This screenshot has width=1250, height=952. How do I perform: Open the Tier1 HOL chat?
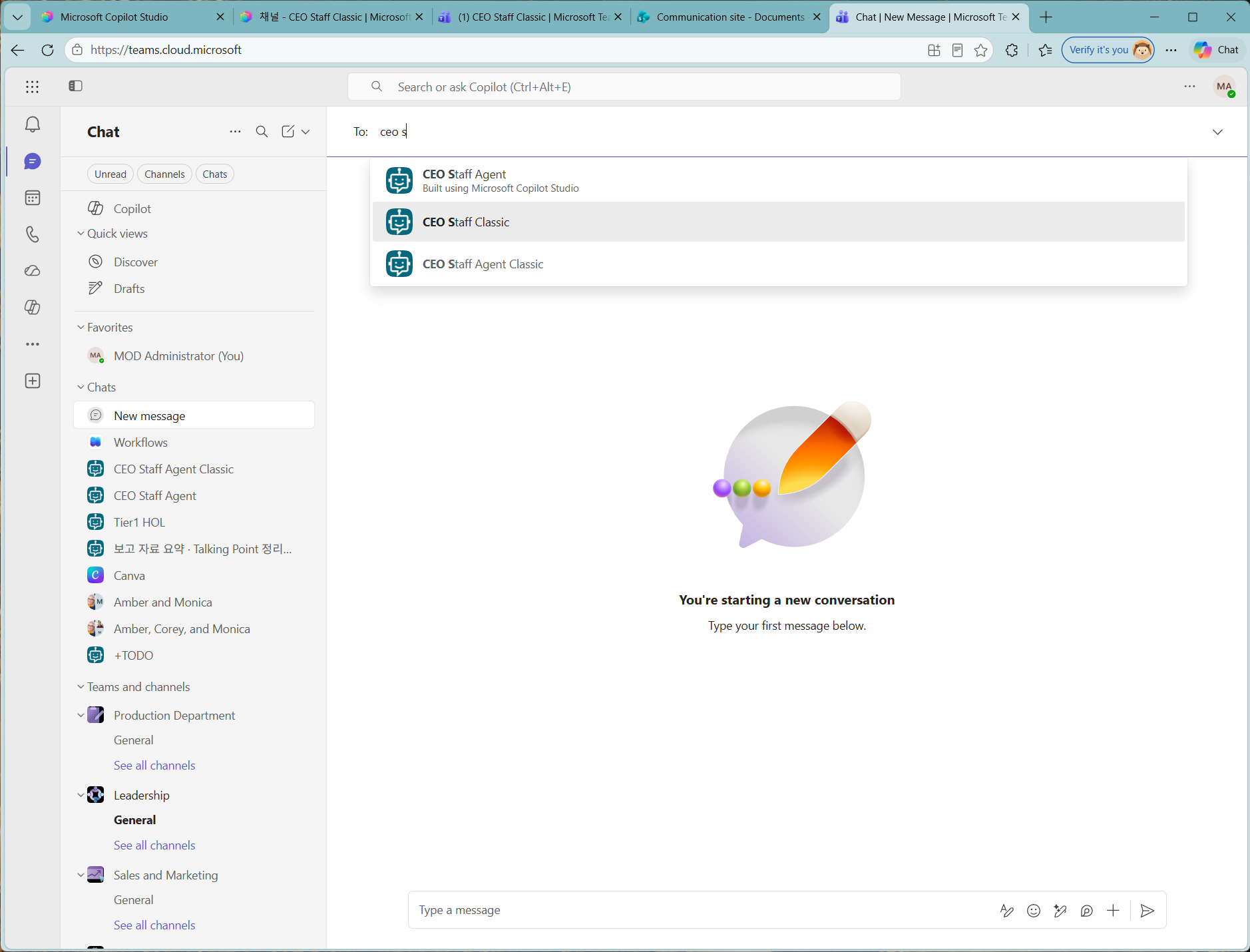pos(194,523)
